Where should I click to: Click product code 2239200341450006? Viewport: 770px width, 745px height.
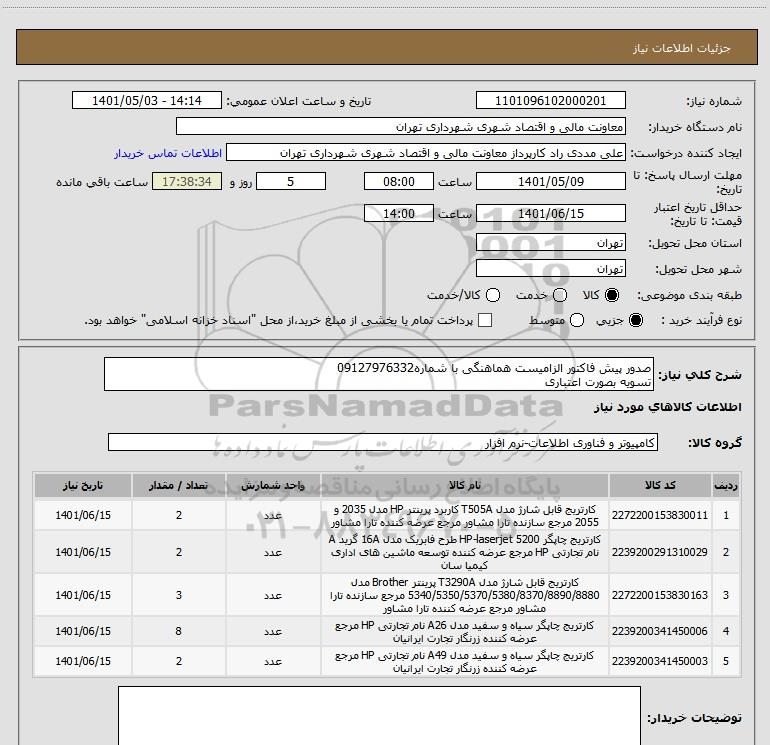(x=660, y=631)
